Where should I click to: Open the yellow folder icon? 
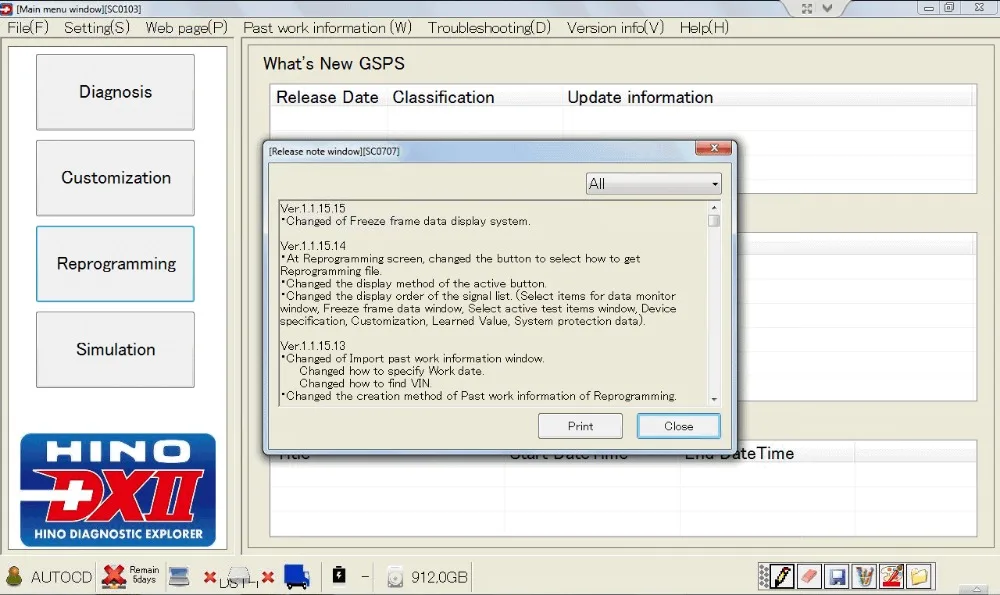[919, 577]
